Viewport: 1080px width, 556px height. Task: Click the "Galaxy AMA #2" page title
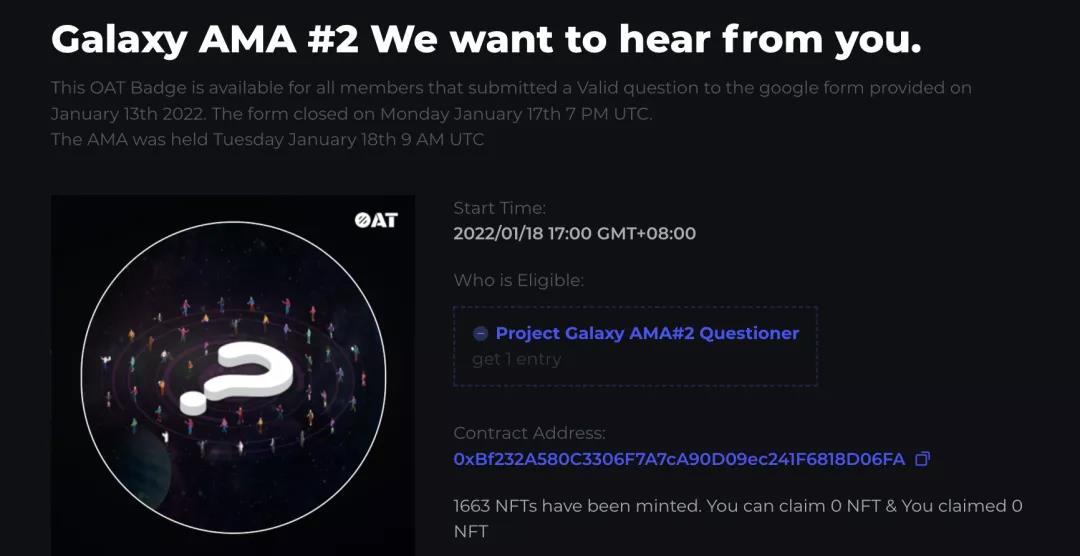coord(485,40)
